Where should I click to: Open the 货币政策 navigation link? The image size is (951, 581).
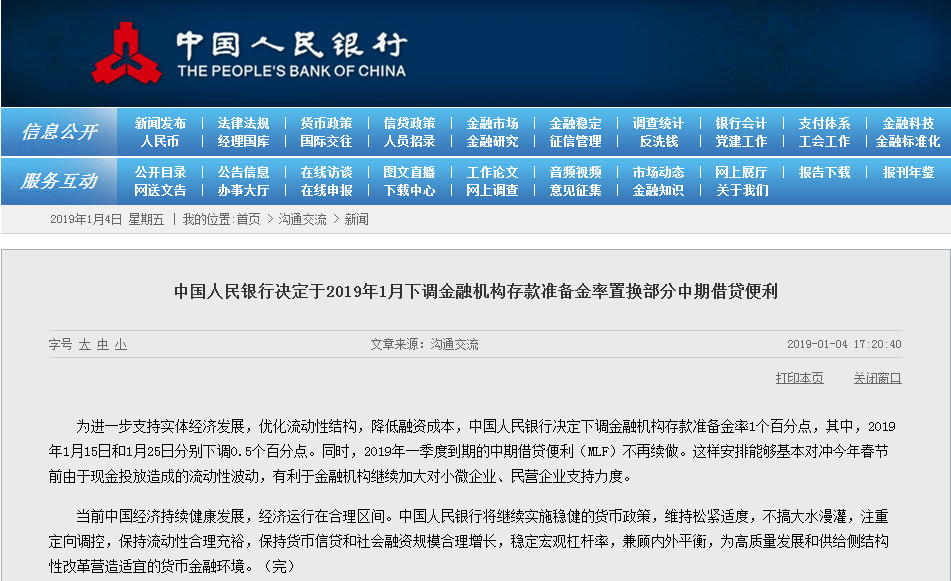point(326,123)
